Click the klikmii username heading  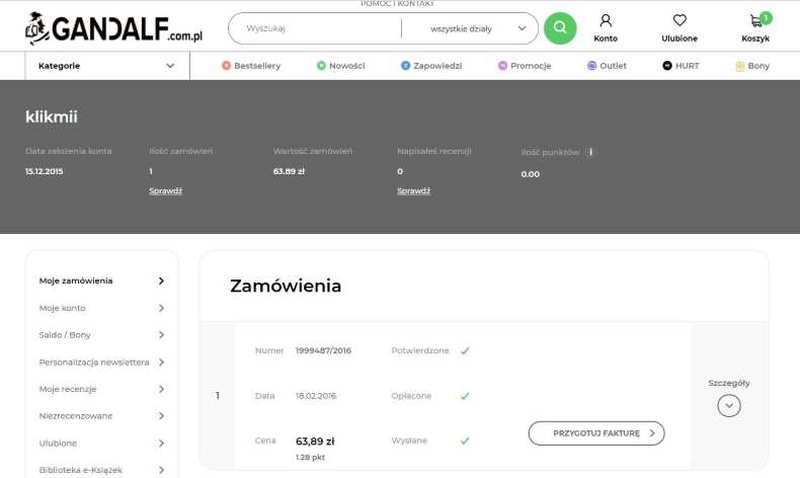click(x=52, y=117)
